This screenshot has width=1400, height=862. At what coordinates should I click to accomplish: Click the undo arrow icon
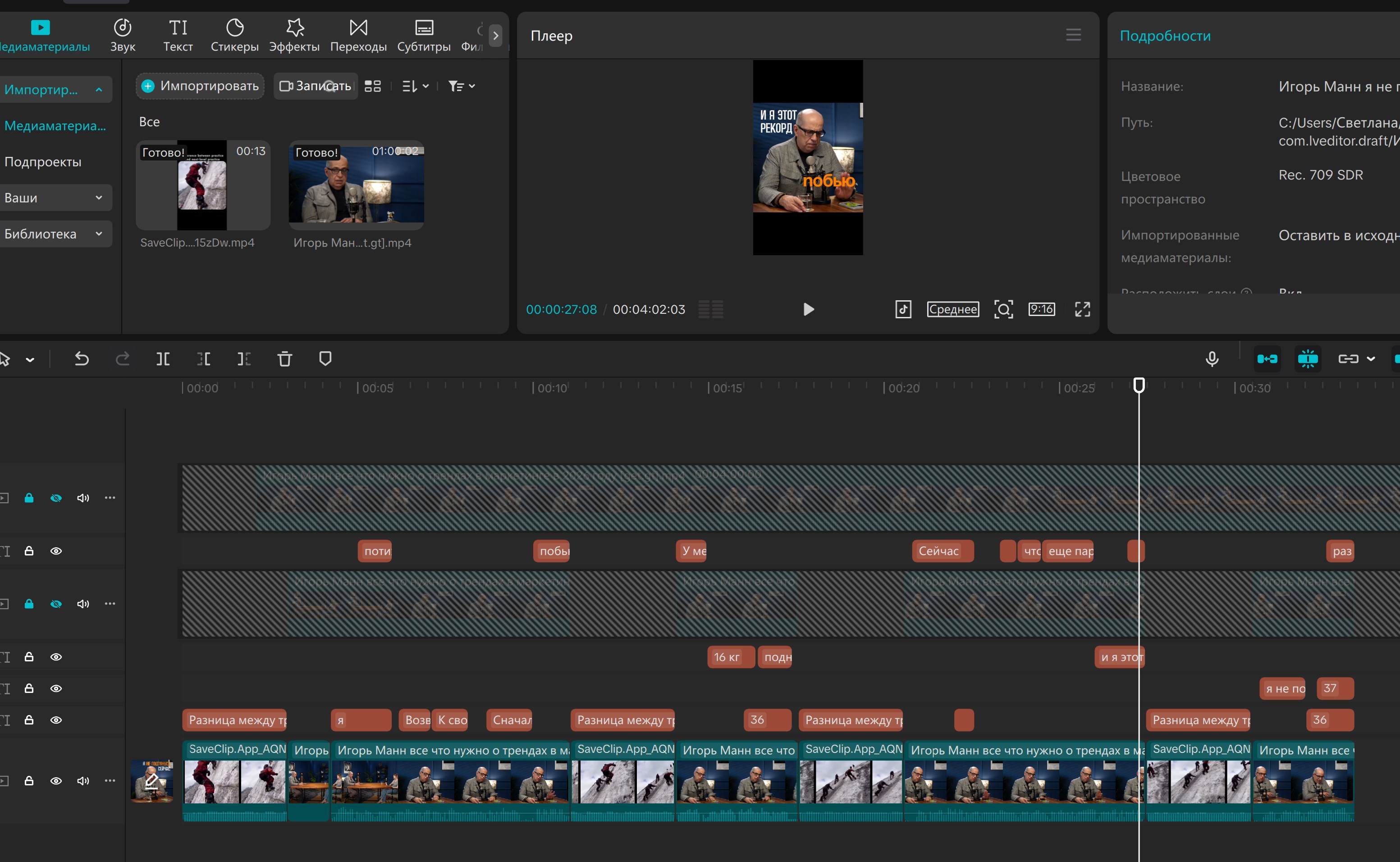82,358
